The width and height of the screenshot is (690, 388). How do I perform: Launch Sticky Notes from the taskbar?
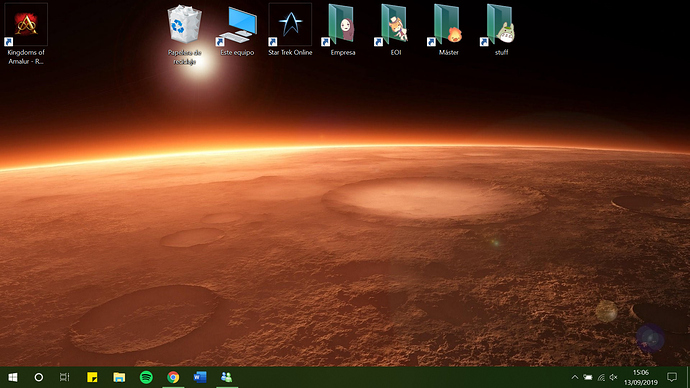[92, 377]
